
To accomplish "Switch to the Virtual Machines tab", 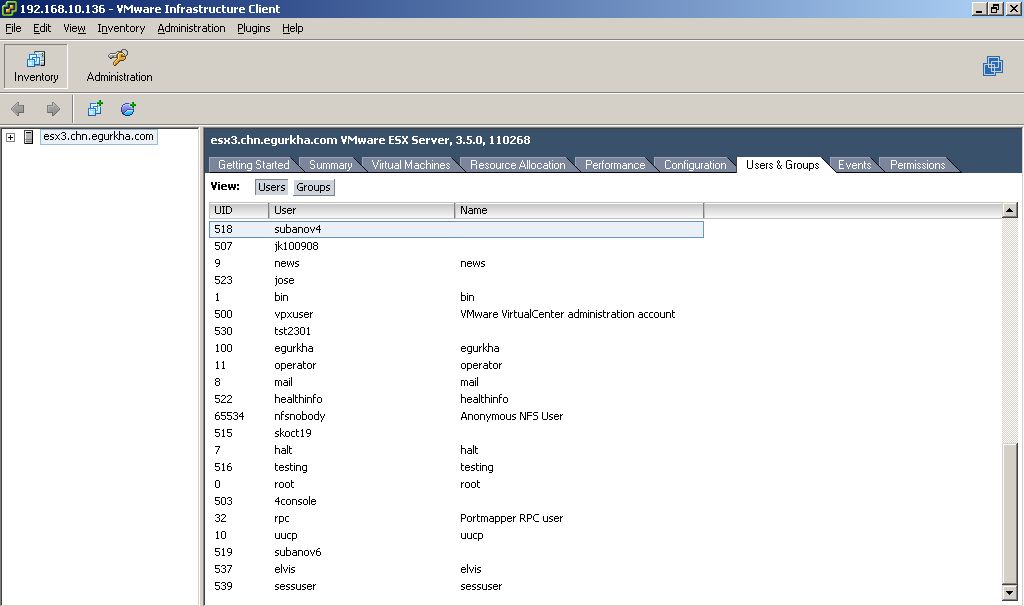I will coord(411,165).
